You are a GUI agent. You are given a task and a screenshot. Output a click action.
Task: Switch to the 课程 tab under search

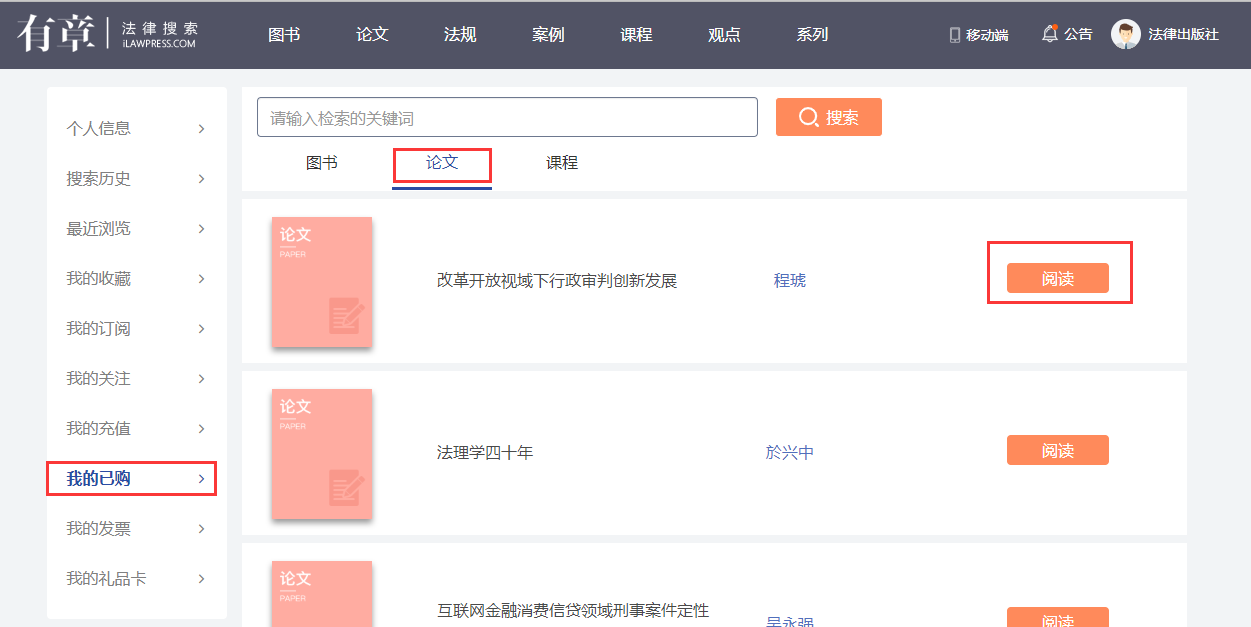561,163
